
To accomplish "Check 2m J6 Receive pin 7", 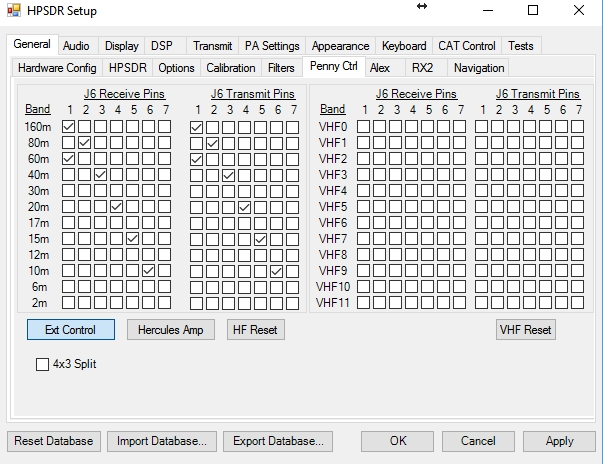I will [x=165, y=303].
